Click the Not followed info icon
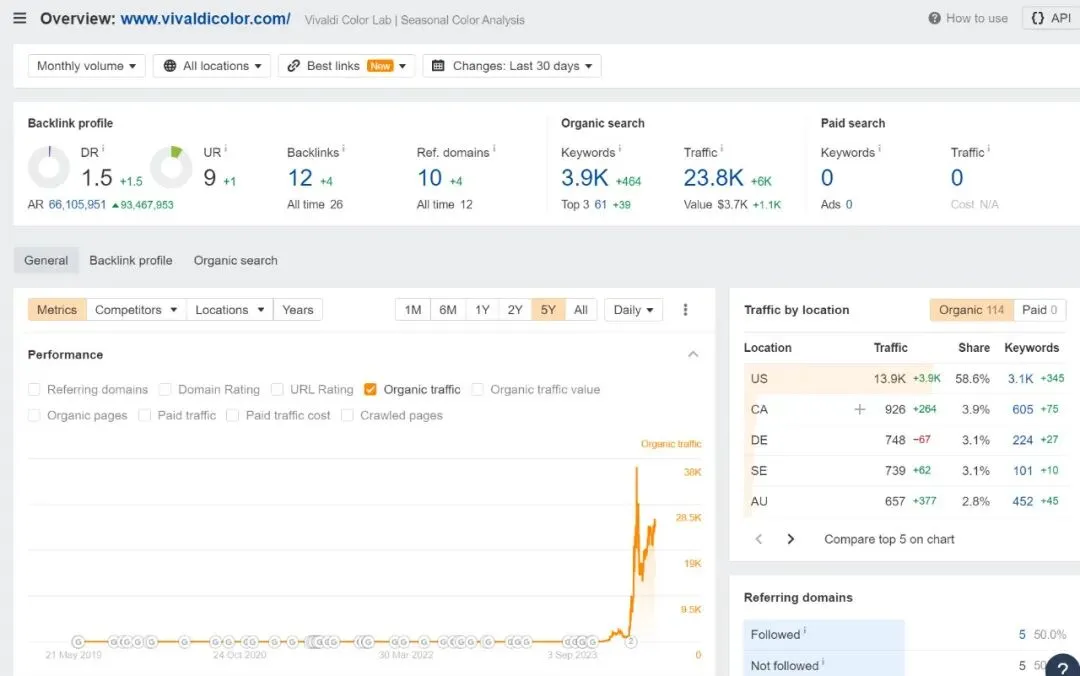This screenshot has height=676, width=1080. 823,662
